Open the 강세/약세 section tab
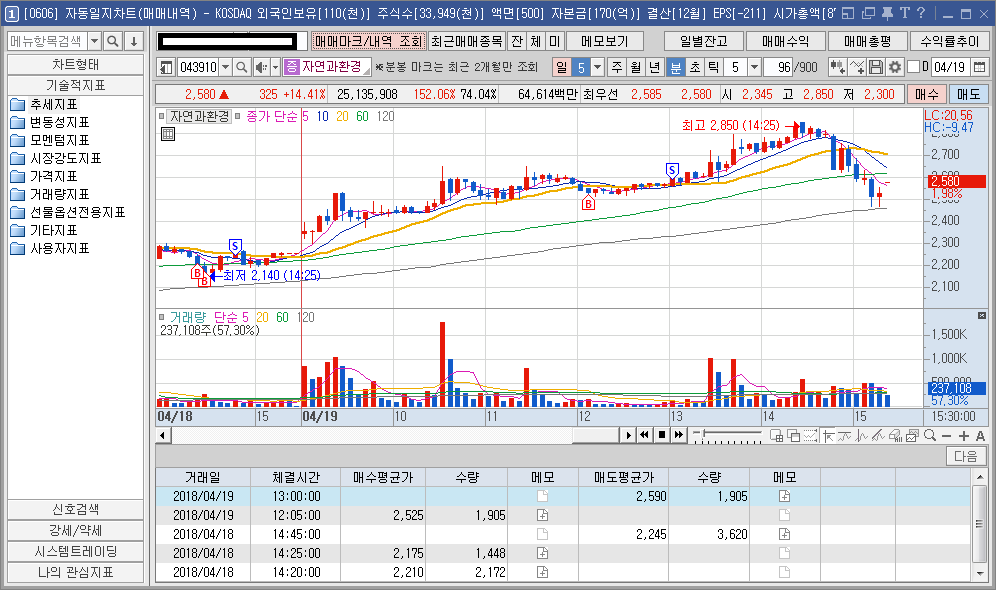This screenshot has height=590, width=996. pyautogui.click(x=76, y=530)
